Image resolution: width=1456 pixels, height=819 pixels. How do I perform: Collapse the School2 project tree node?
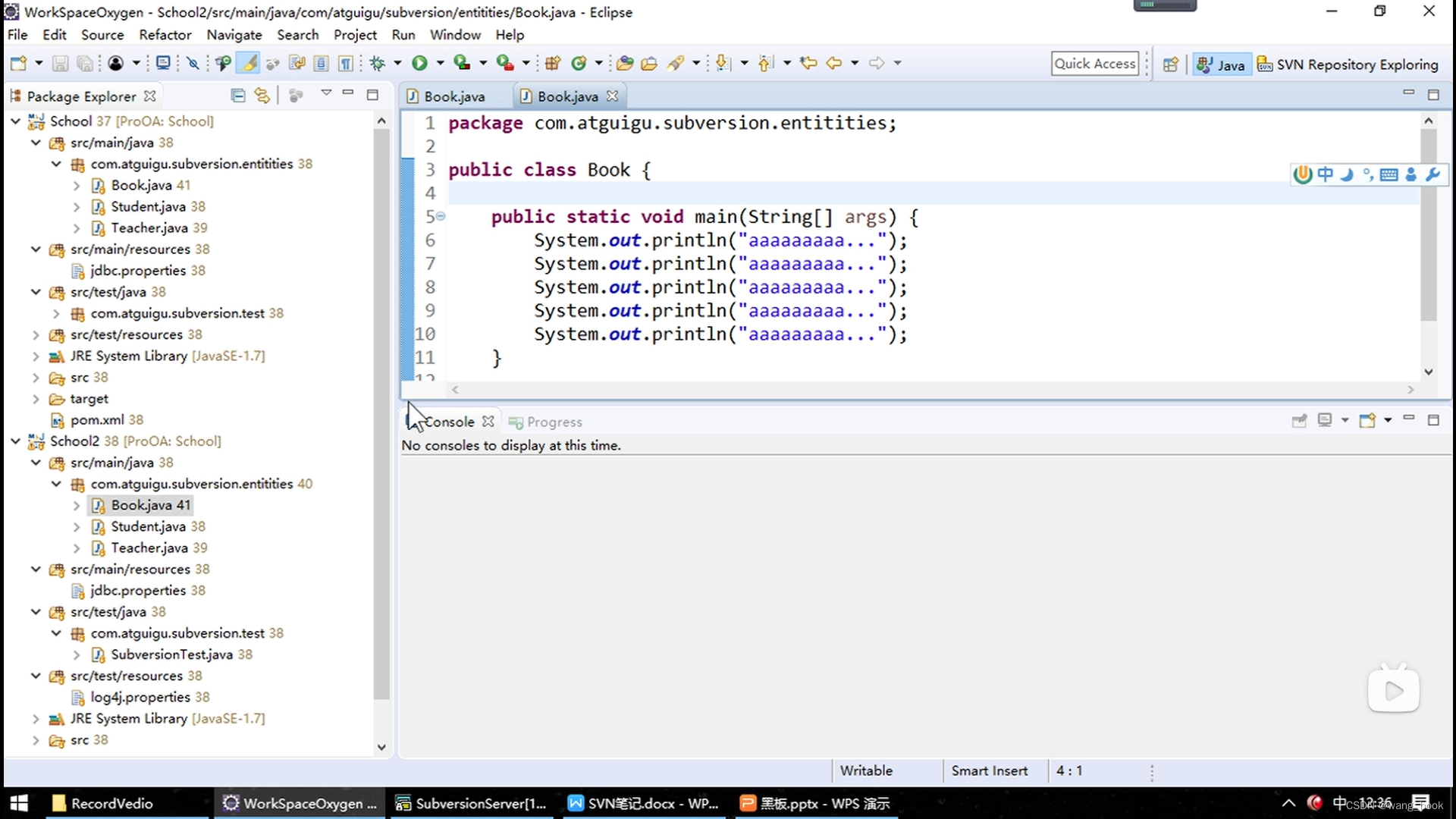click(15, 441)
